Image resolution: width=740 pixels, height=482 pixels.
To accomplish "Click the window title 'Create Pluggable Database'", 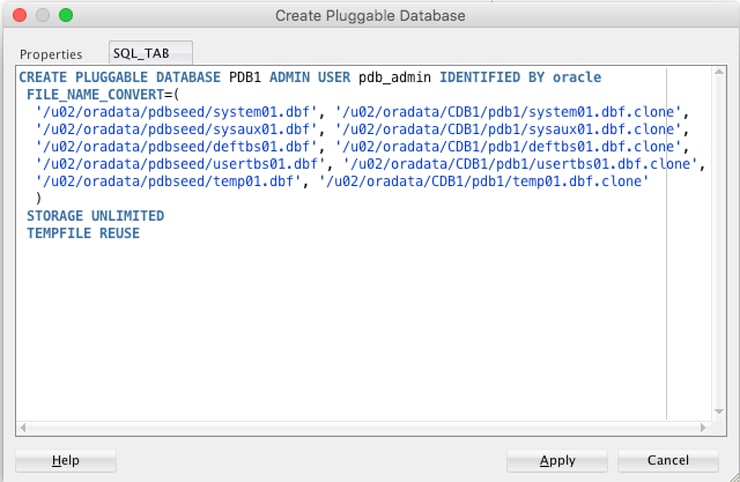I will click(370, 15).
